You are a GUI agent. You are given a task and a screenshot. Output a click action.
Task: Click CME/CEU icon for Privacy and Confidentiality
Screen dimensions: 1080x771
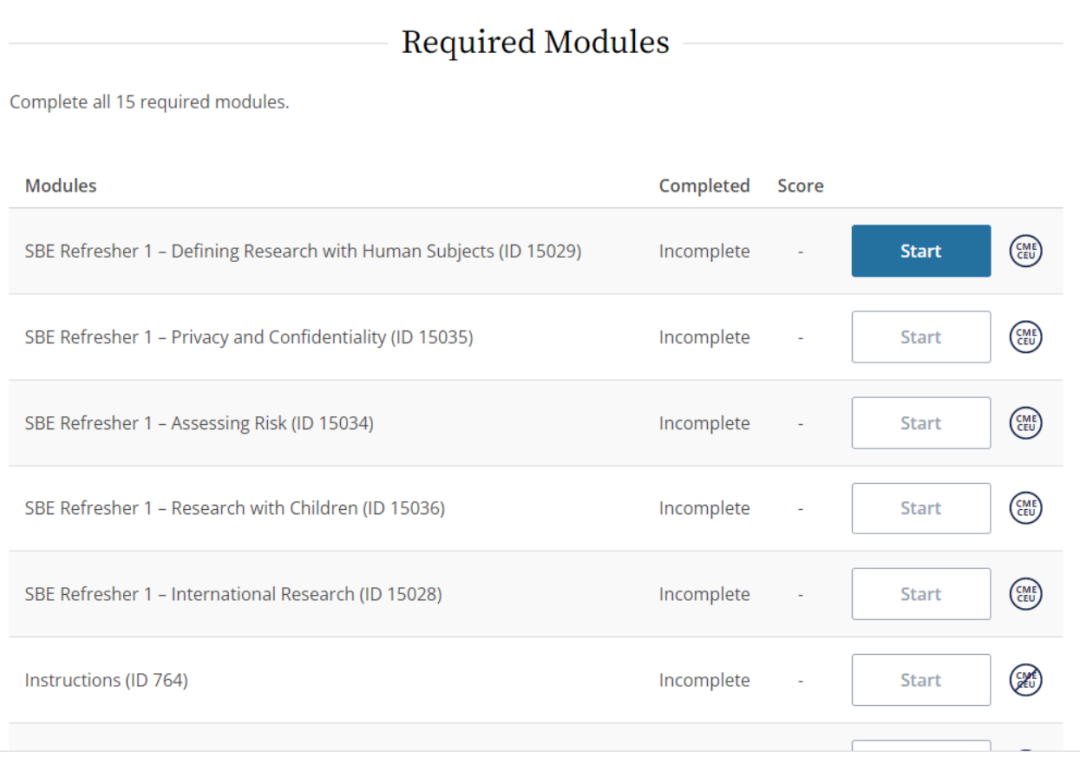click(x=1026, y=337)
